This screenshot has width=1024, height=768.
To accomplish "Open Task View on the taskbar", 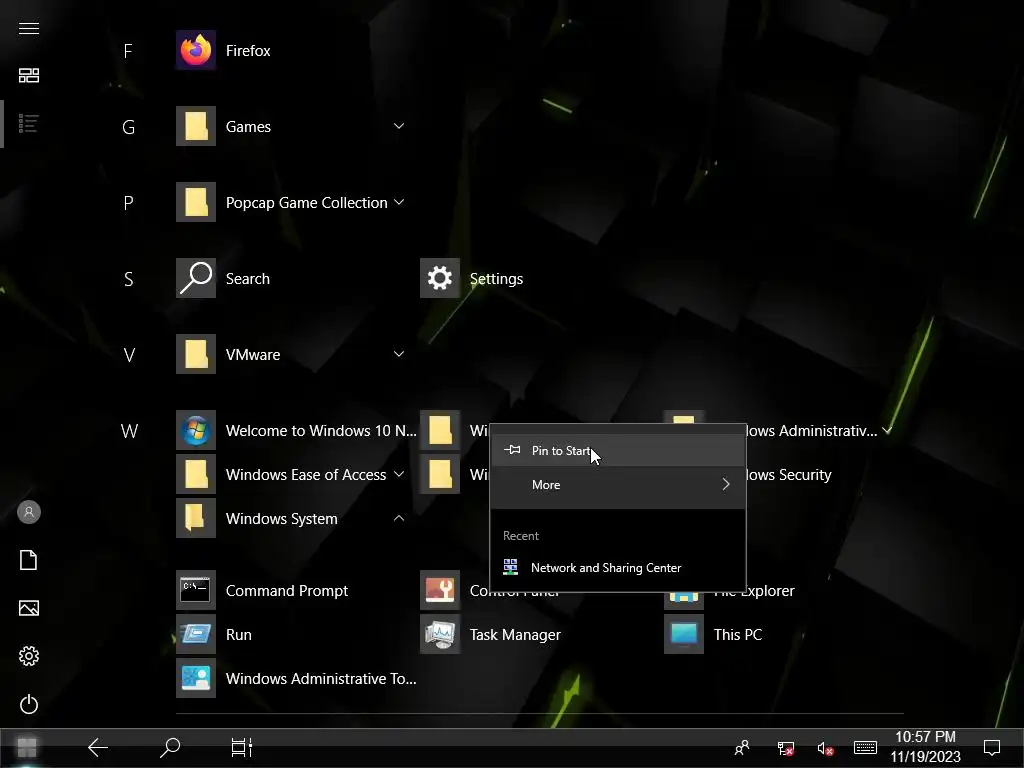I will 242,748.
